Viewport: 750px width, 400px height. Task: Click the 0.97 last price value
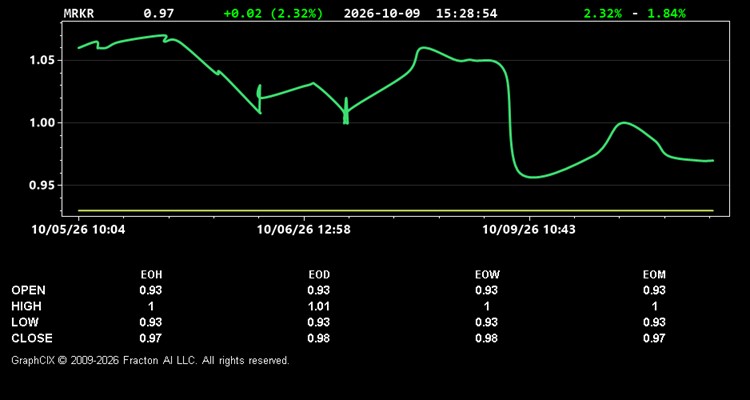(x=159, y=13)
